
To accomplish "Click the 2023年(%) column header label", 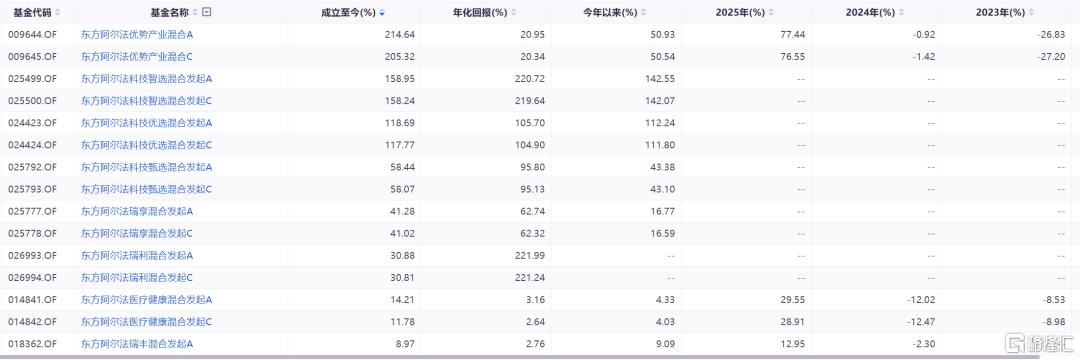I will 1001,12.
